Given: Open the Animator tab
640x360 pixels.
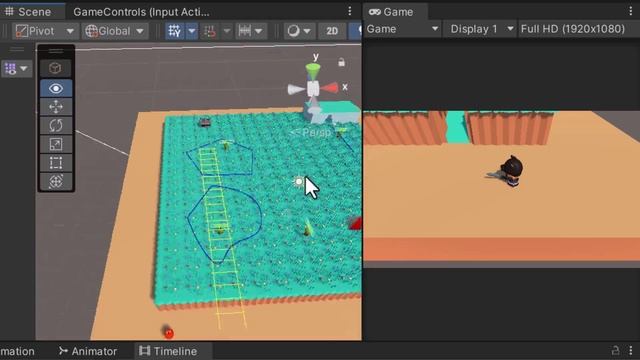Looking at the screenshot, I should (88, 351).
